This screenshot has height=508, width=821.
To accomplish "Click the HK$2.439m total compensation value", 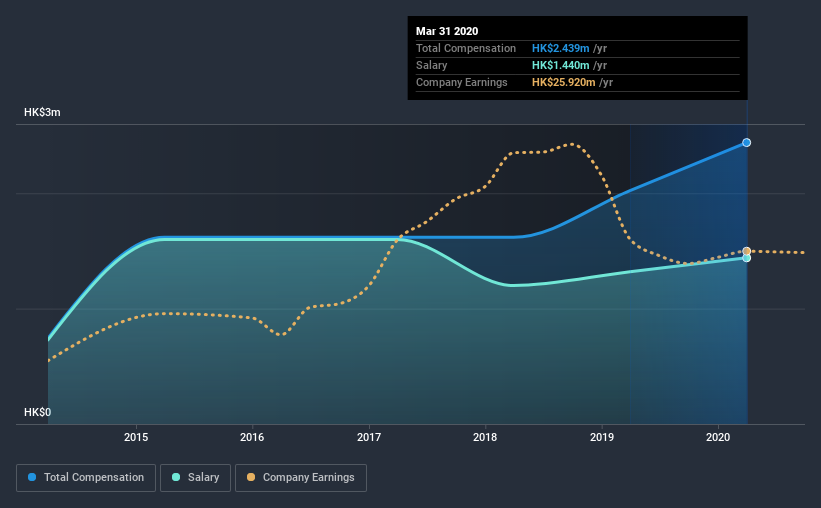I will pyautogui.click(x=560, y=48).
